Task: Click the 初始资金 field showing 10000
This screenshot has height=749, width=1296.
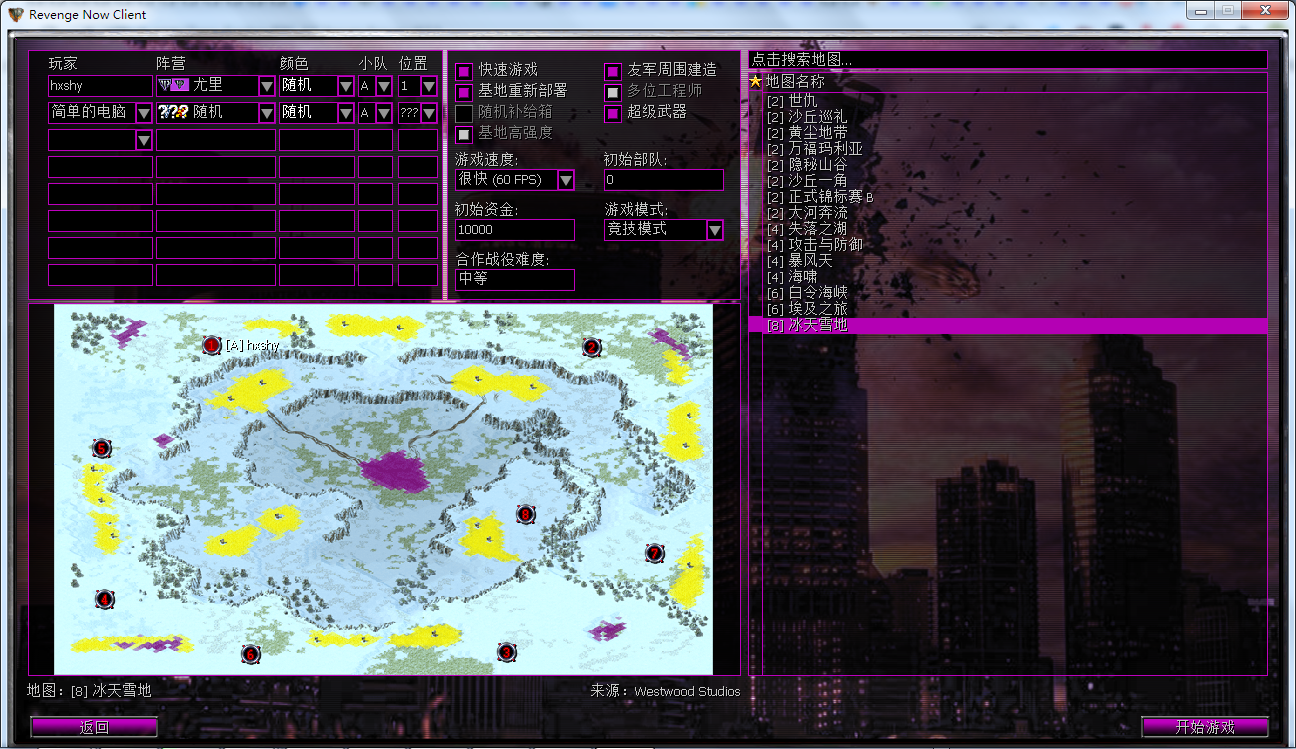Action: coord(515,230)
